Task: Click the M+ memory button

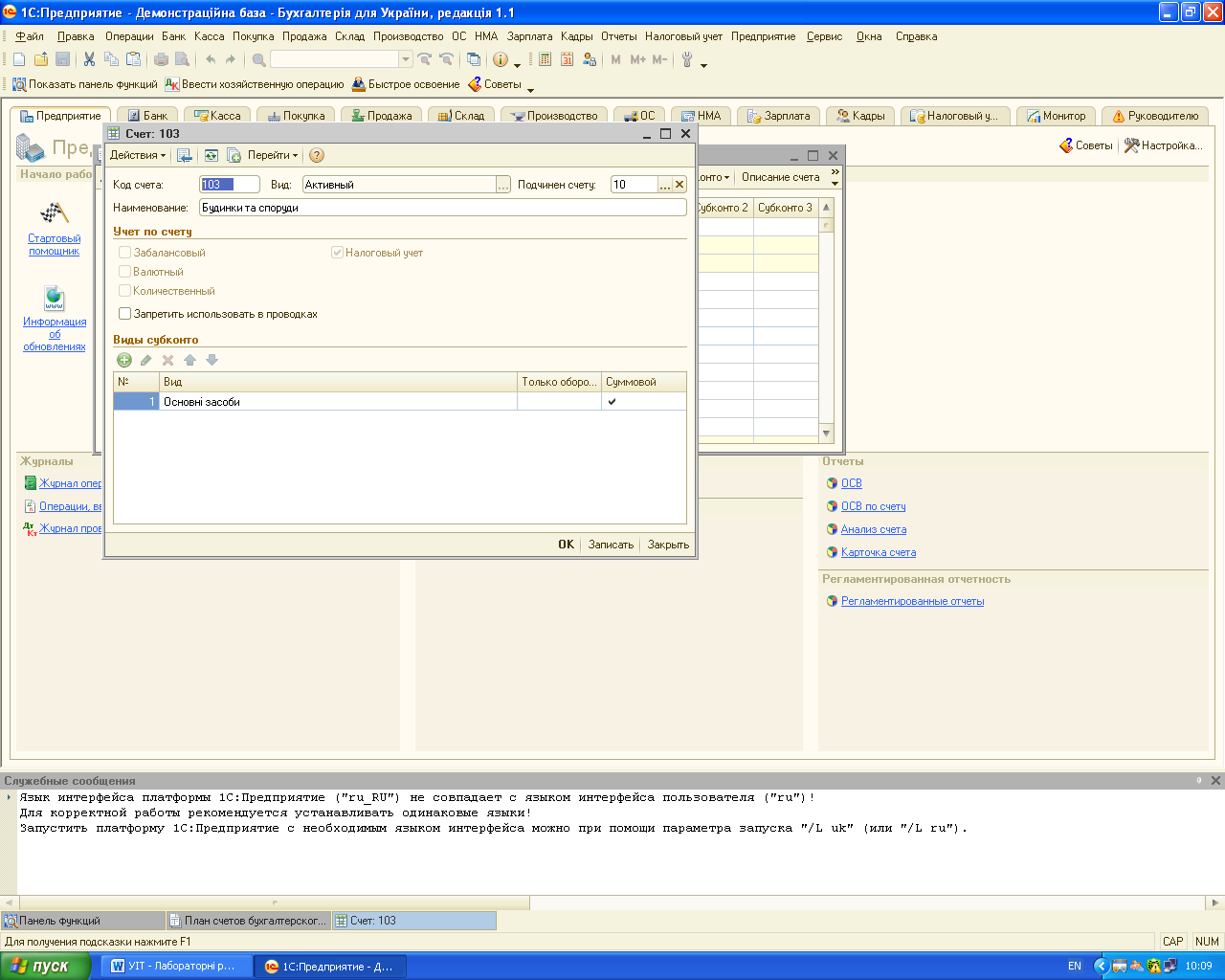Action: click(x=637, y=59)
